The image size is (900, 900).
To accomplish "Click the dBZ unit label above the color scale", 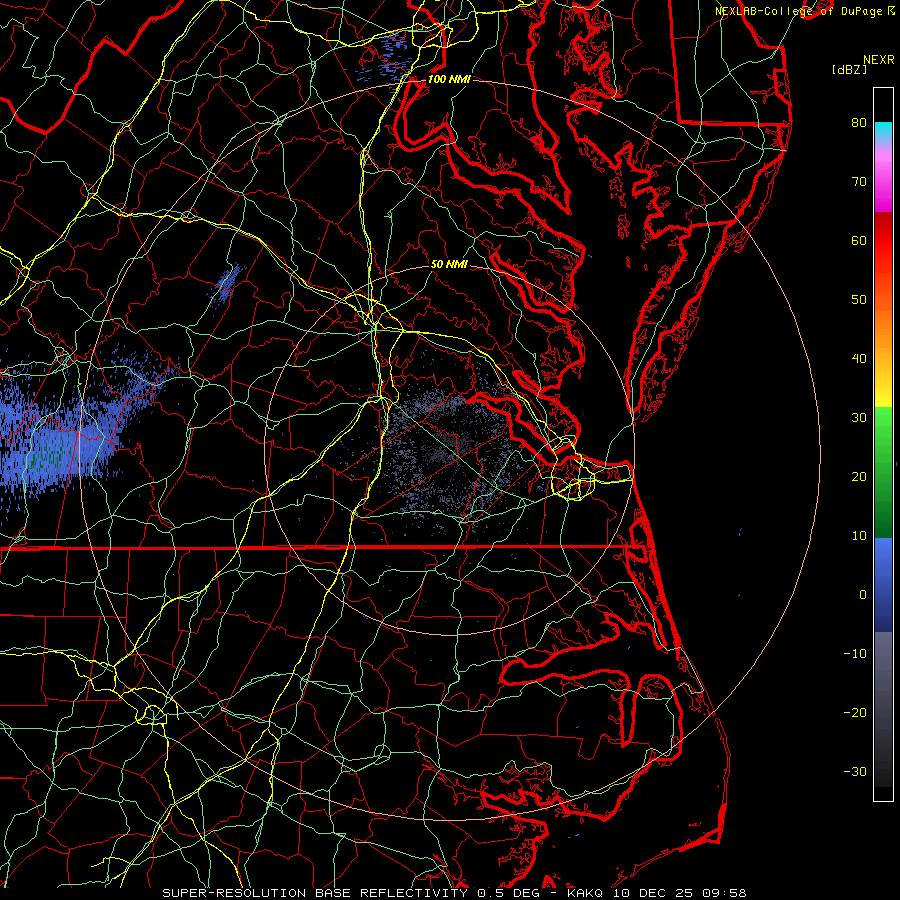I will pos(849,69).
